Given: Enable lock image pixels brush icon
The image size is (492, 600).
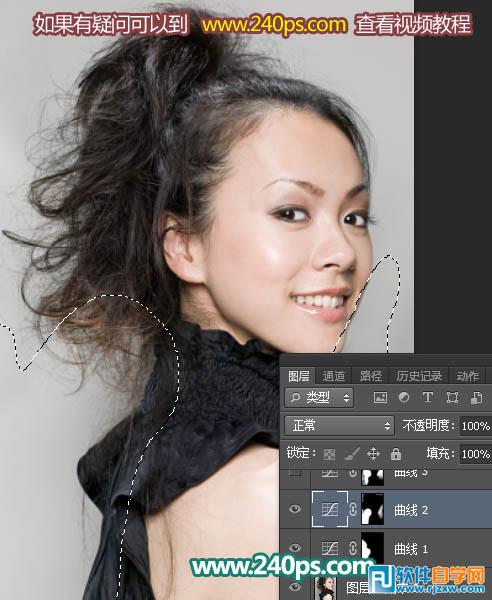Looking at the screenshot, I should coord(351,454).
